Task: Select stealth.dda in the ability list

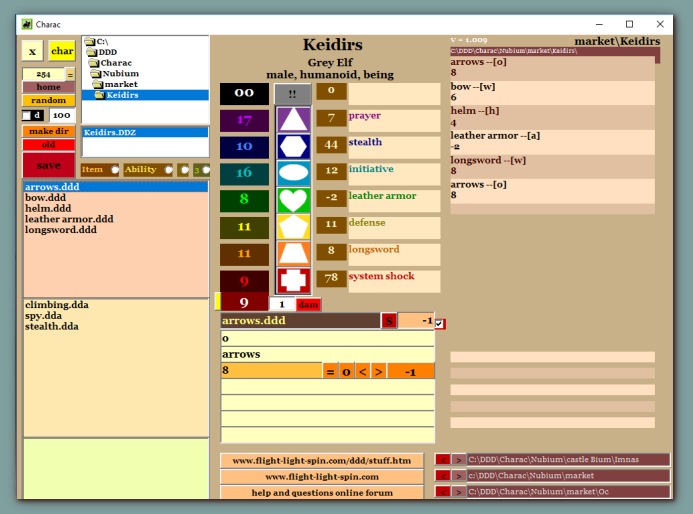Action: click(52, 326)
